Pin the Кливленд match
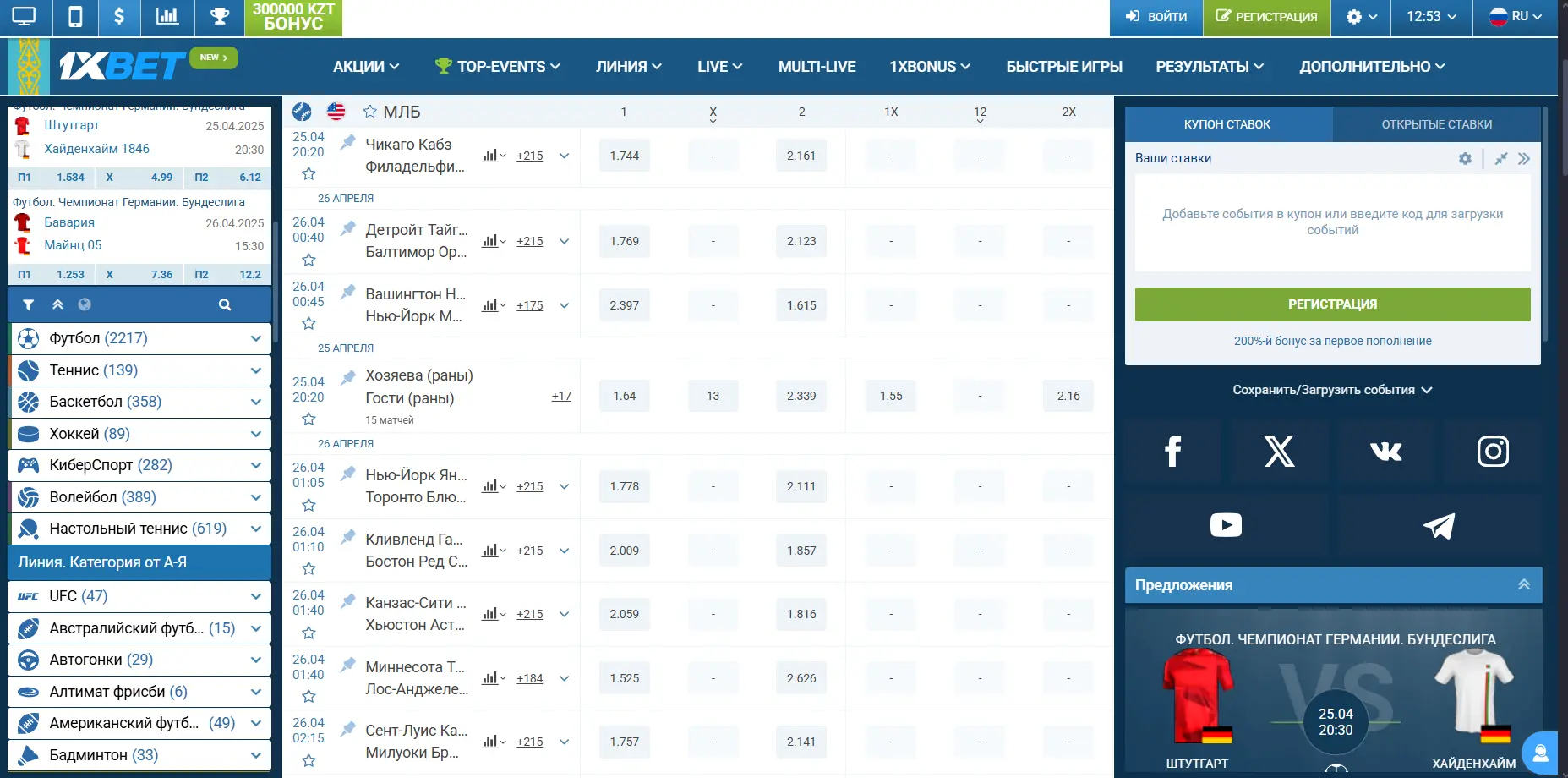Screen dimensions: 1568x778 pyautogui.click(x=347, y=537)
